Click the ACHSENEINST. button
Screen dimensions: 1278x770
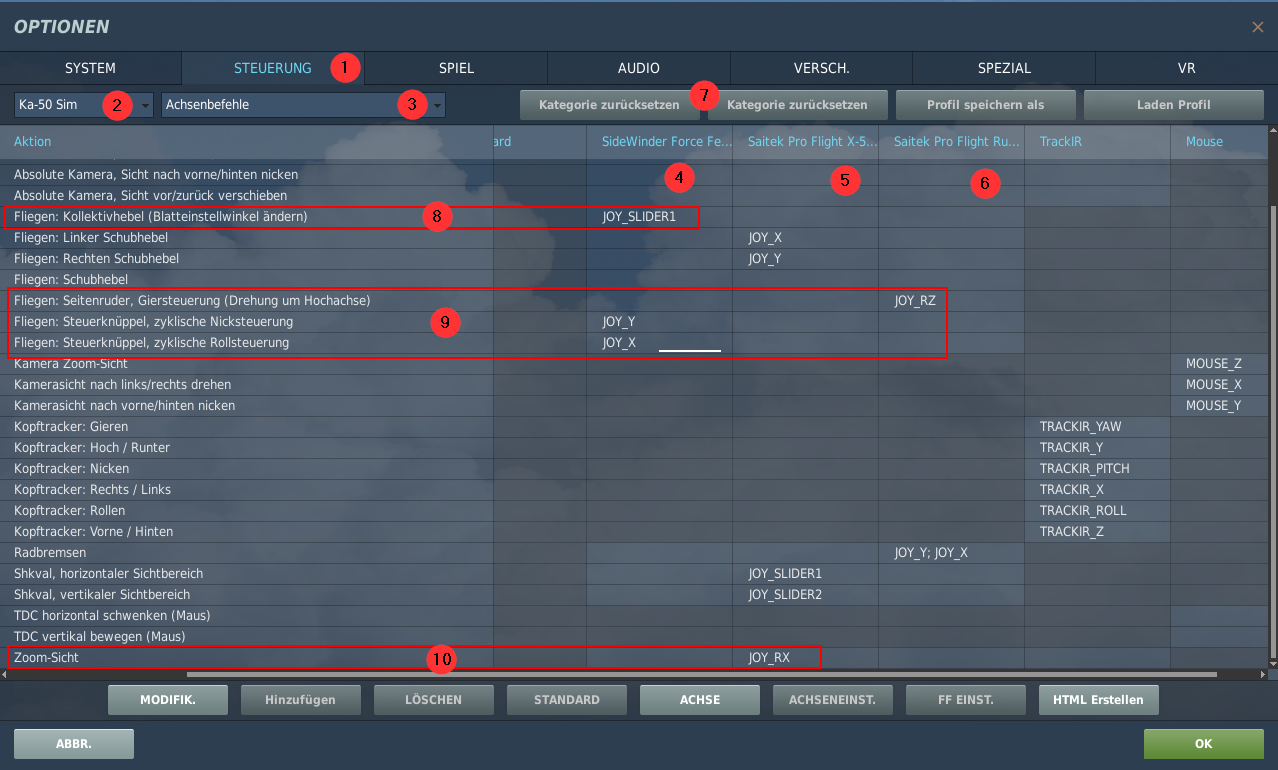pyautogui.click(x=832, y=700)
